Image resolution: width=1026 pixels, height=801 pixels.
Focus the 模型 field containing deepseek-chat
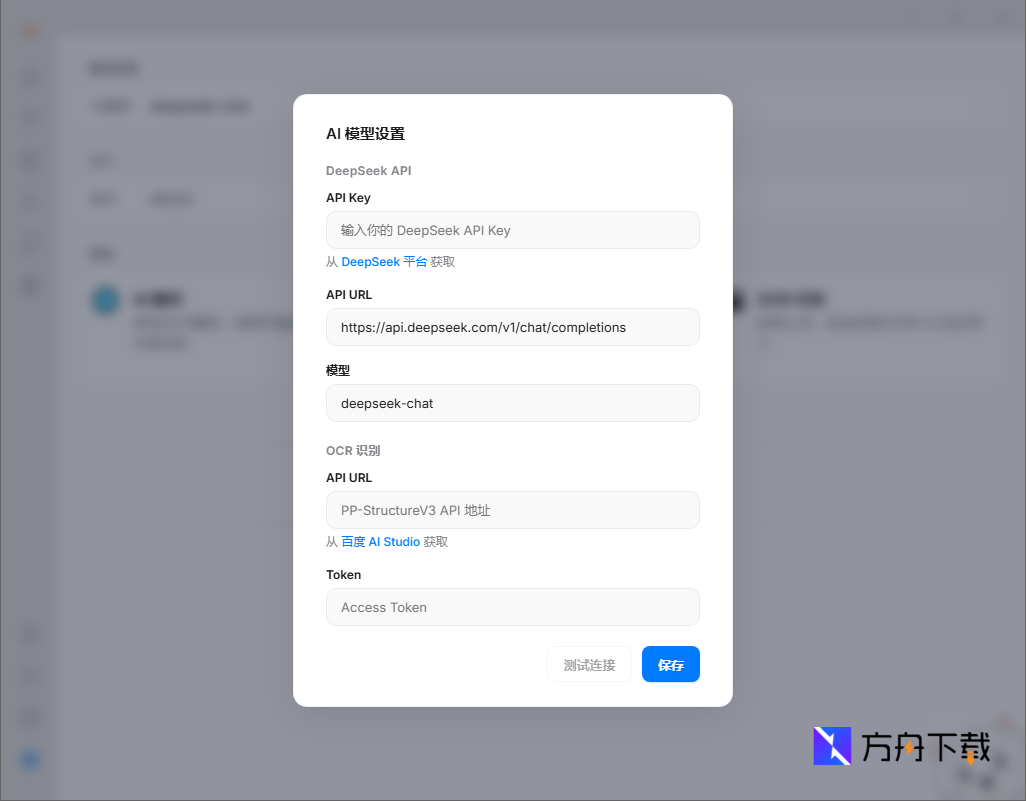pos(512,403)
